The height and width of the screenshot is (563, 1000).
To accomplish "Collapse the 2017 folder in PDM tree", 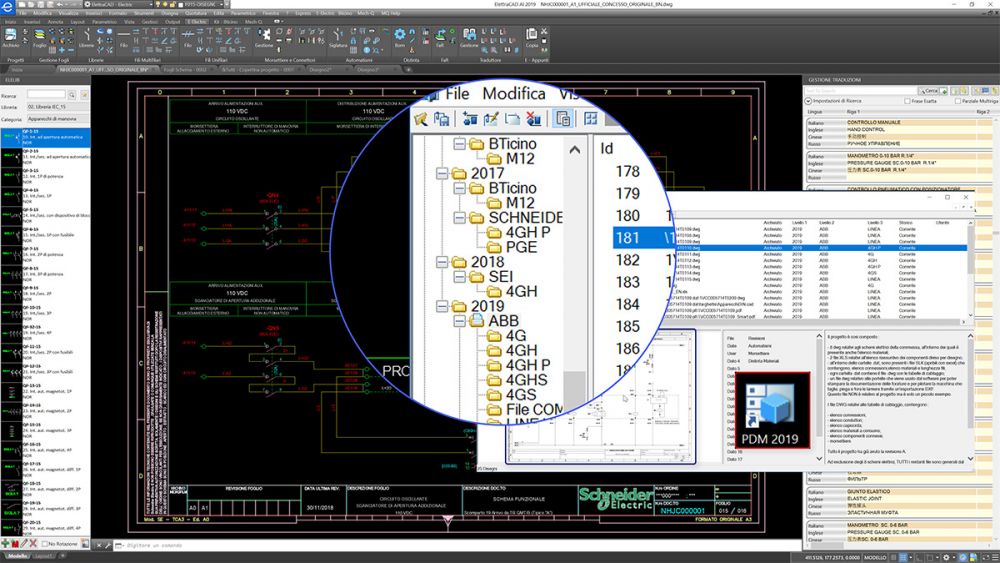I will [442, 173].
